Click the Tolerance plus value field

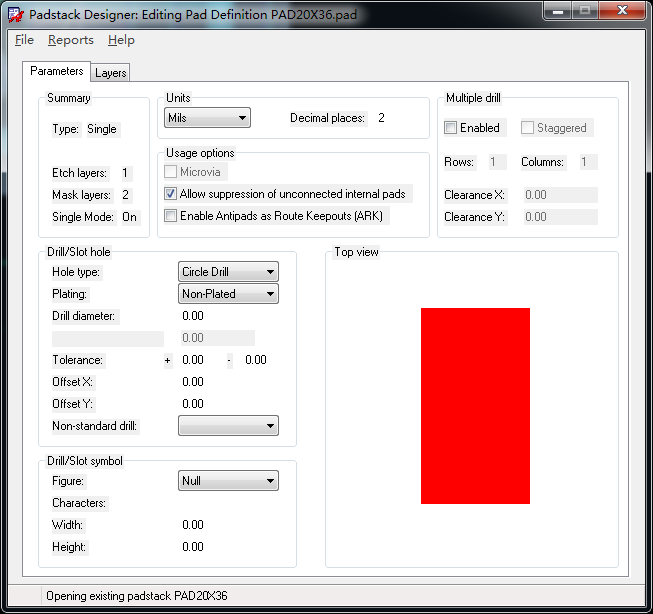(193, 360)
